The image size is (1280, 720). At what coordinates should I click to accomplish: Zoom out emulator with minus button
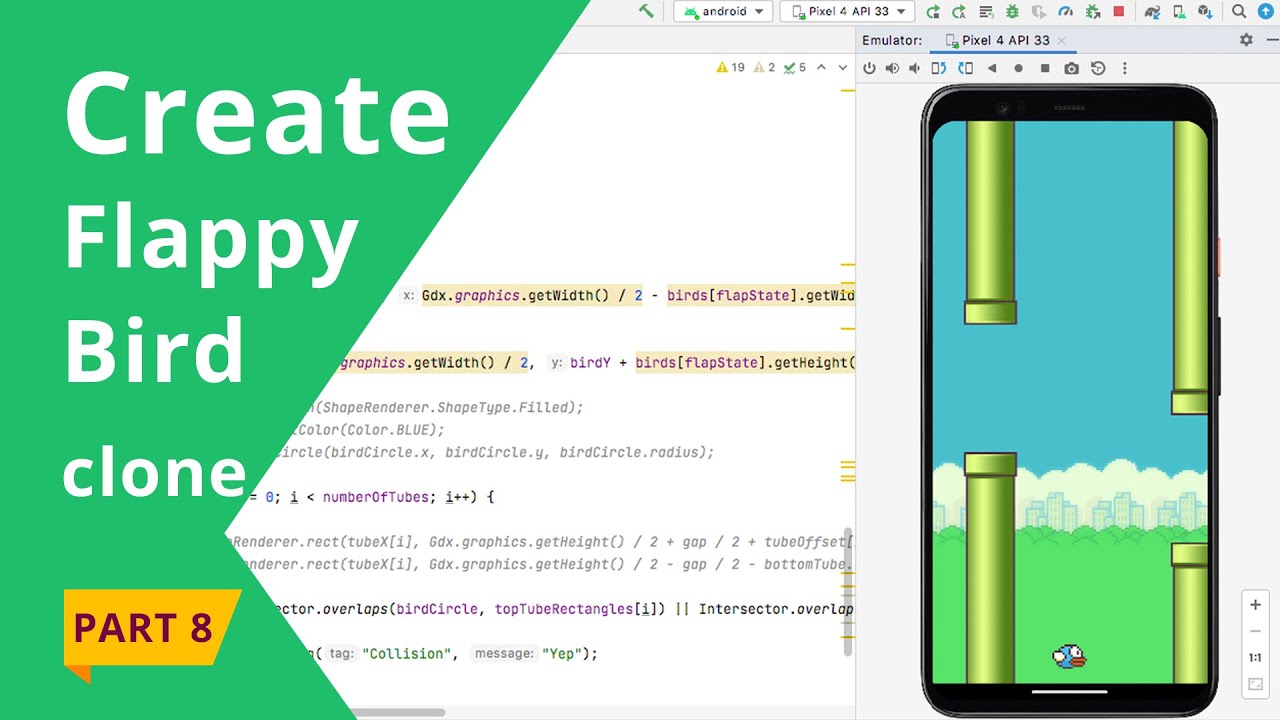[x=1255, y=632]
